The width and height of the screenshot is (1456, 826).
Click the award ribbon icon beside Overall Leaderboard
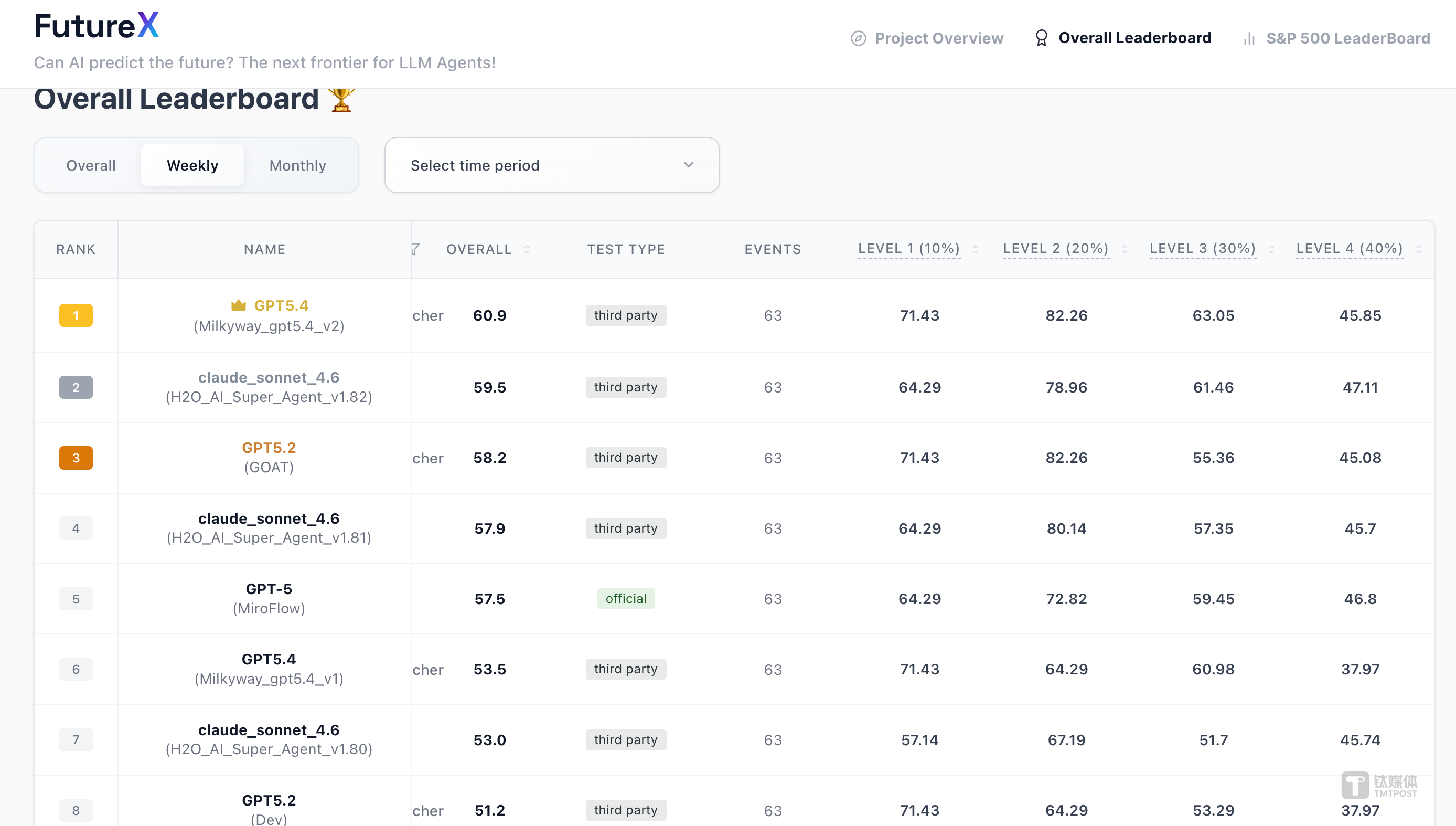click(x=1041, y=38)
